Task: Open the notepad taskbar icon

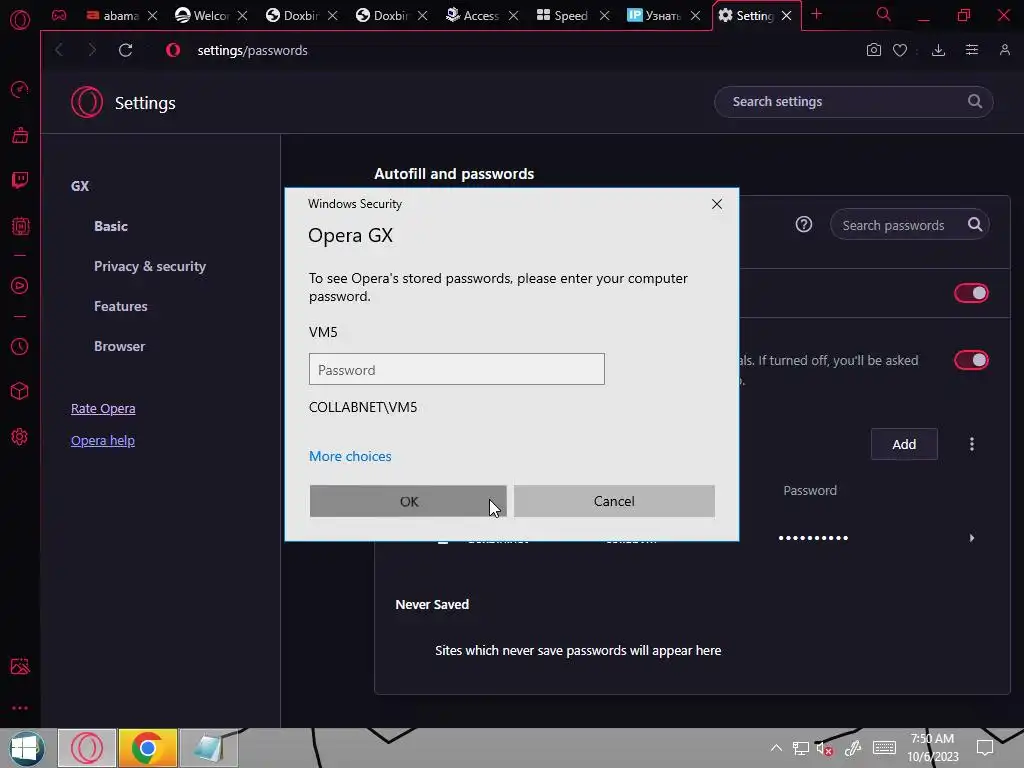Action: 209,748
